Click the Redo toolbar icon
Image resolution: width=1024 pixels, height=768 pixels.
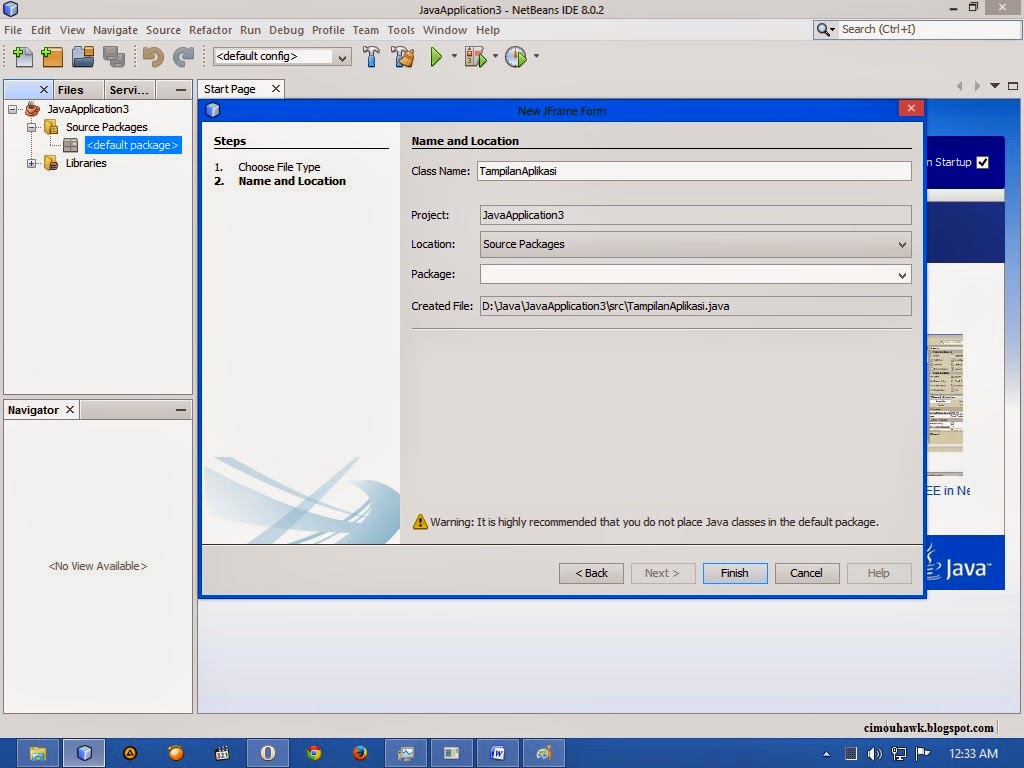coord(184,57)
